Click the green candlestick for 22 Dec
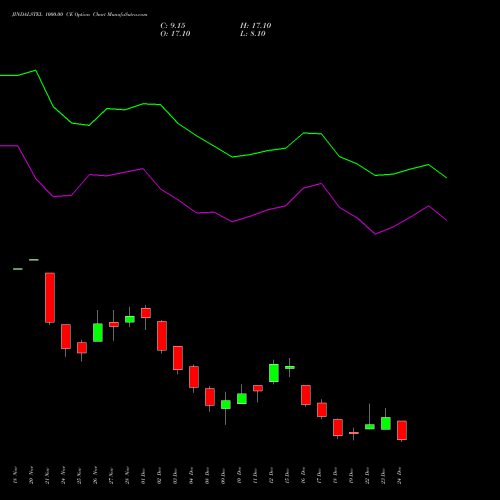500x500 pixels. tap(370, 427)
